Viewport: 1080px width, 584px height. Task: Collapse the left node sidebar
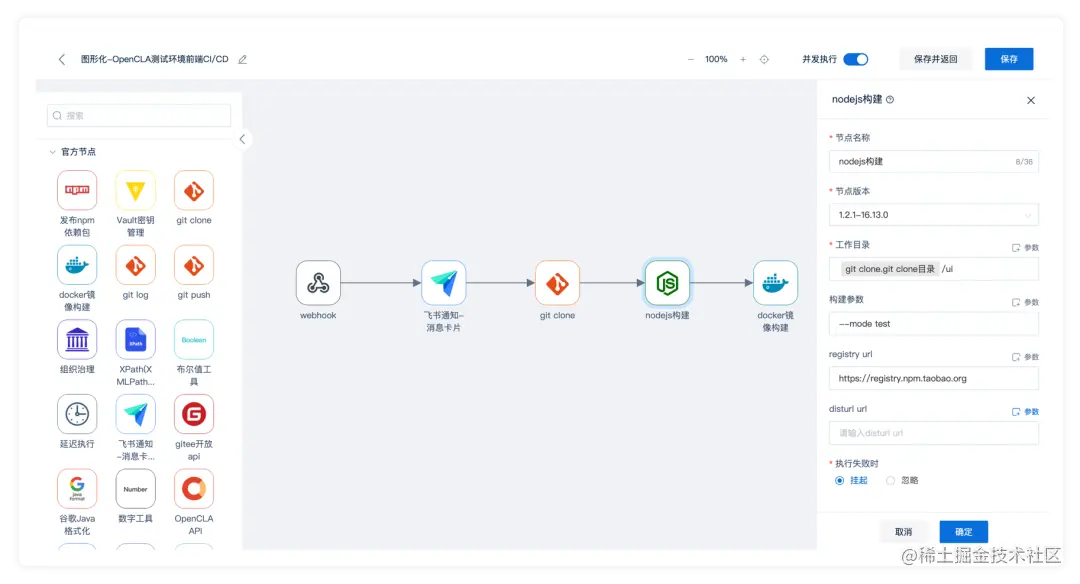click(242, 139)
